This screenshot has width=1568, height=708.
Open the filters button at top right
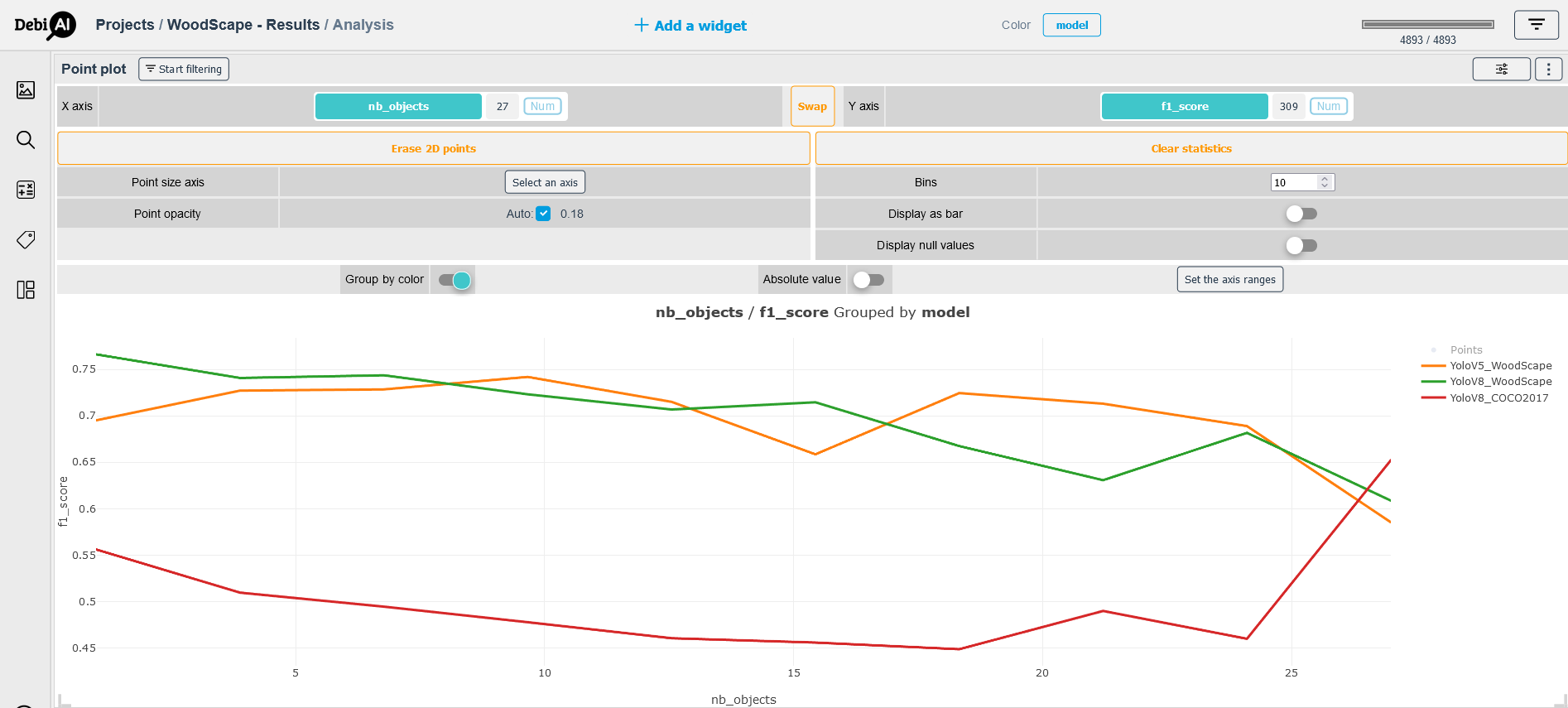(1536, 25)
